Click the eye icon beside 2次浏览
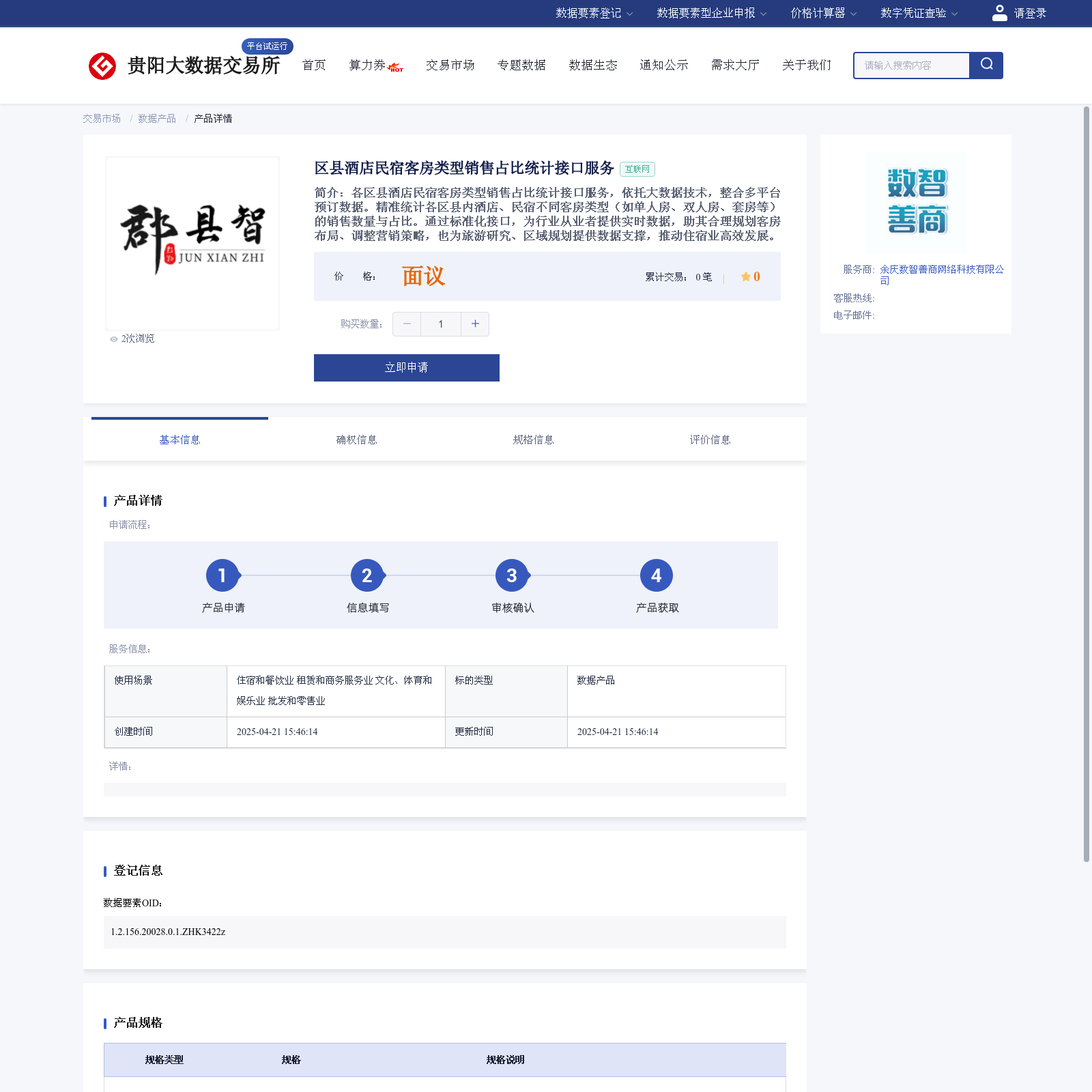 coord(114,339)
